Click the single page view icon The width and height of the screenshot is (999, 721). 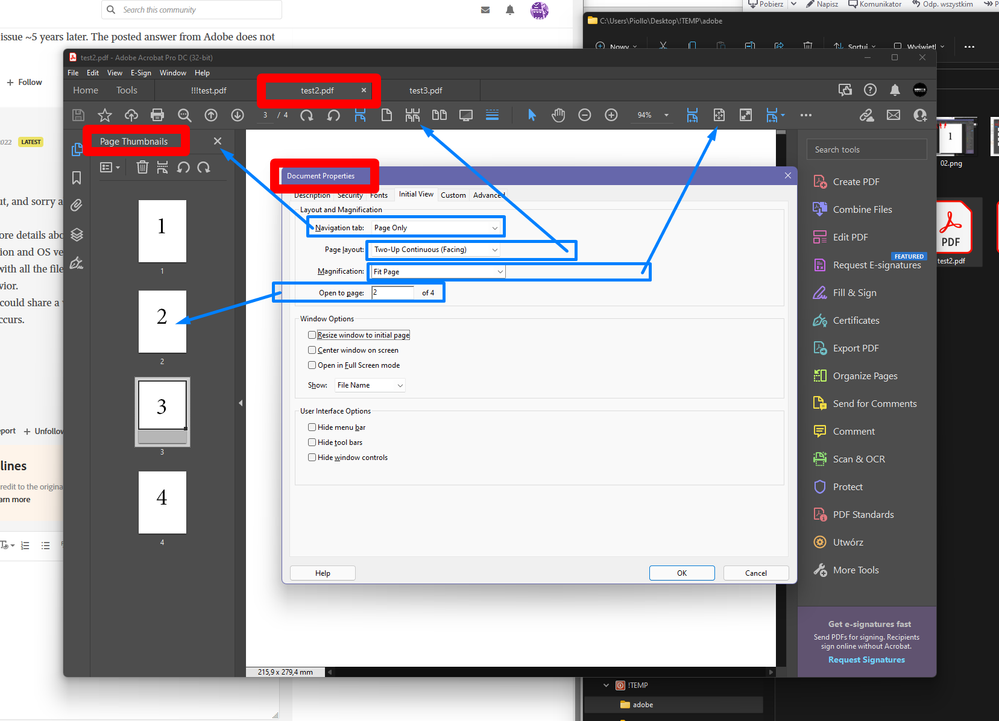pyautogui.click(x=387, y=115)
